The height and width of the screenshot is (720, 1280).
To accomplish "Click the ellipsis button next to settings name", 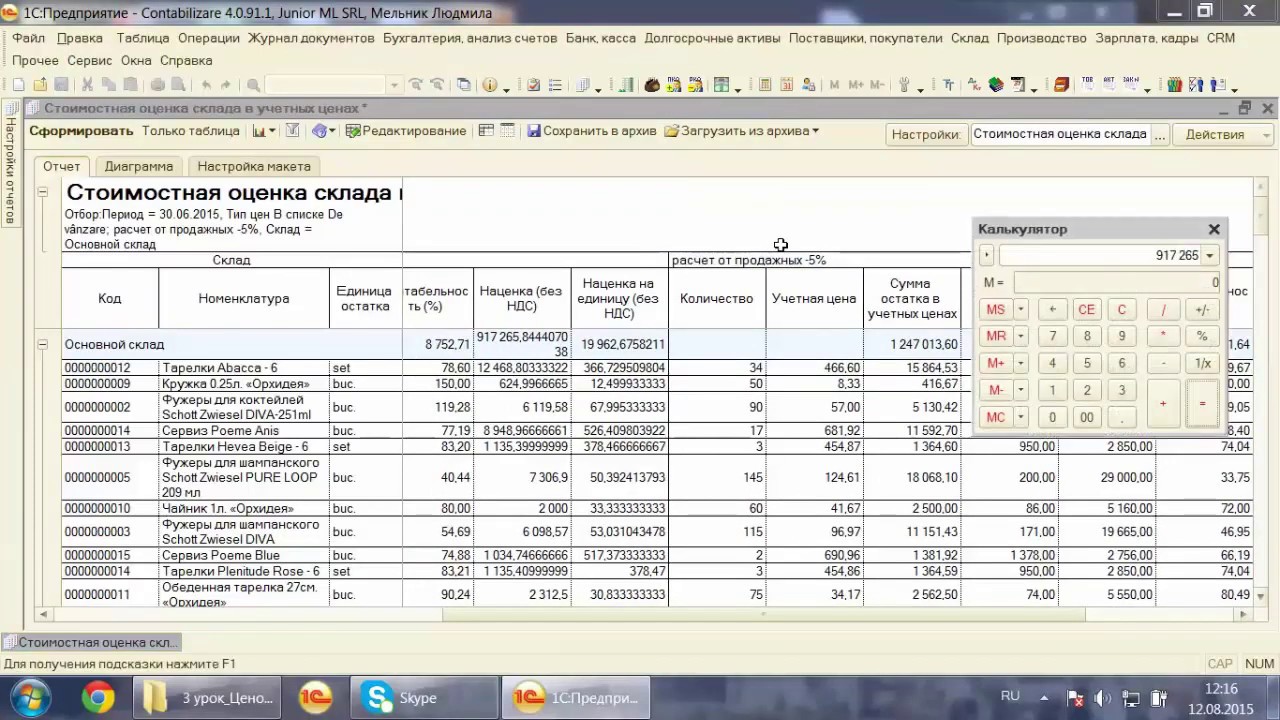I will tap(1160, 134).
